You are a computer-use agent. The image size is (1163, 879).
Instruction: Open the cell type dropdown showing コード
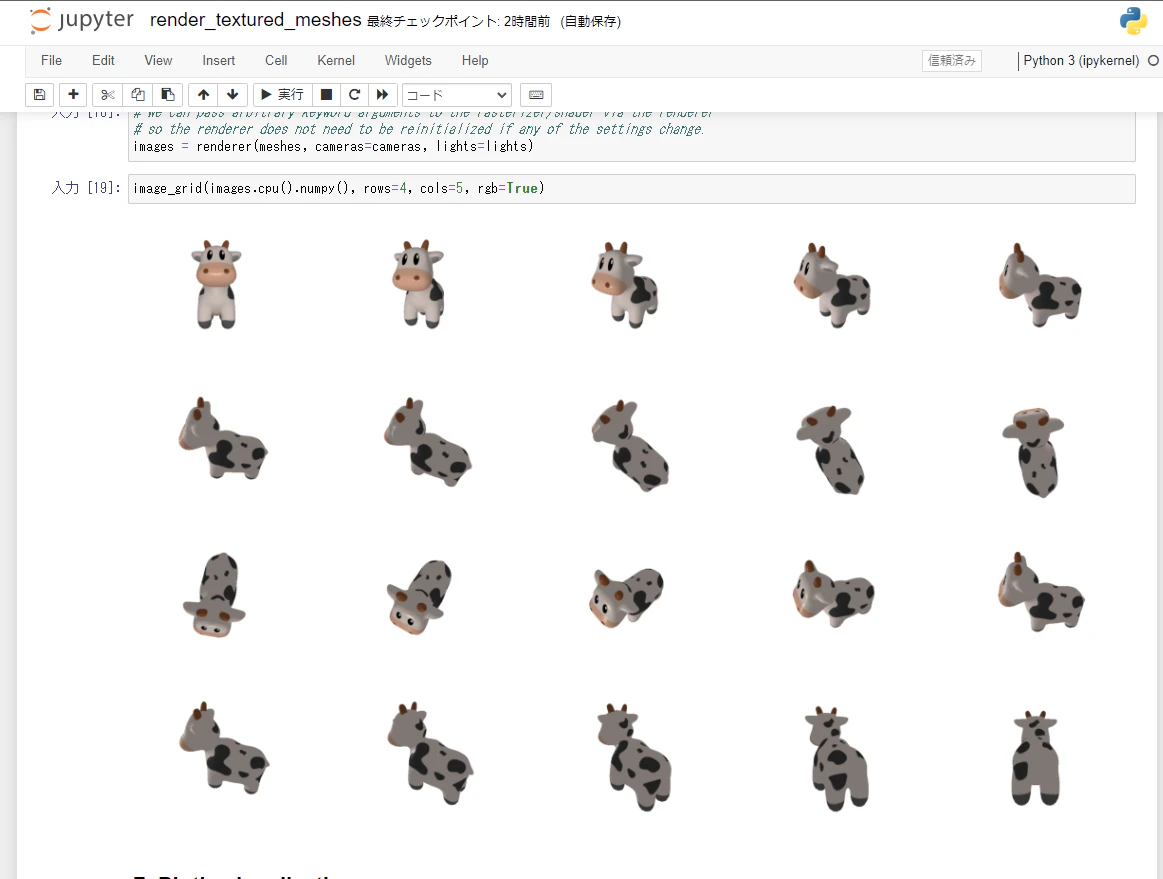[x=456, y=94]
